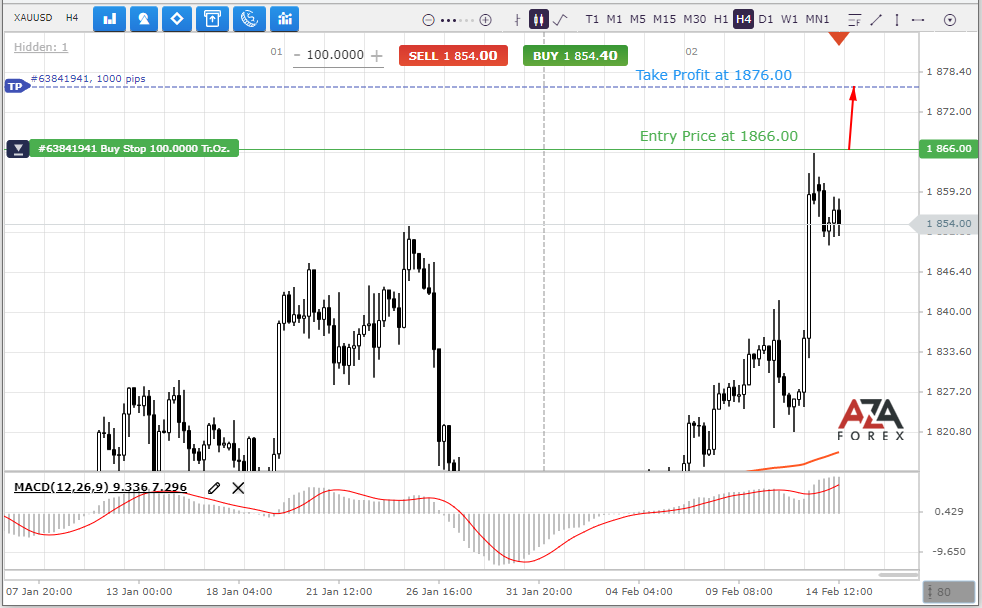Select the D1 timeframe
This screenshot has height=608, width=982.
click(766, 19)
